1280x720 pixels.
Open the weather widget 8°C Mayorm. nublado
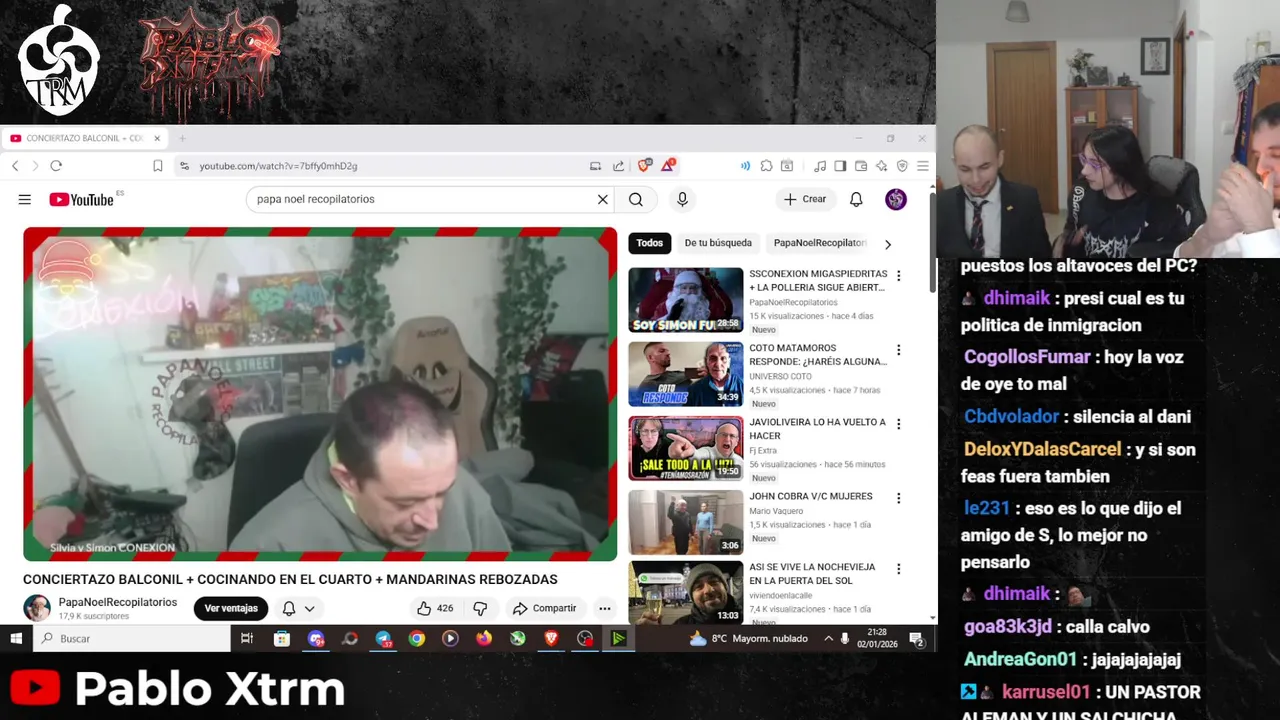749,638
